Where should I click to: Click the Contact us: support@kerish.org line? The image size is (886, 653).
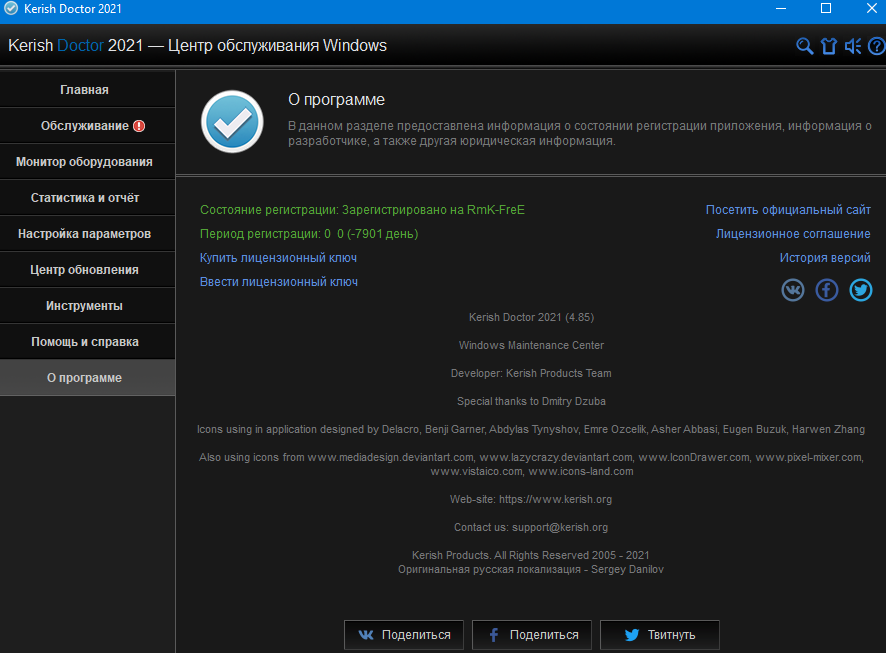(x=531, y=528)
